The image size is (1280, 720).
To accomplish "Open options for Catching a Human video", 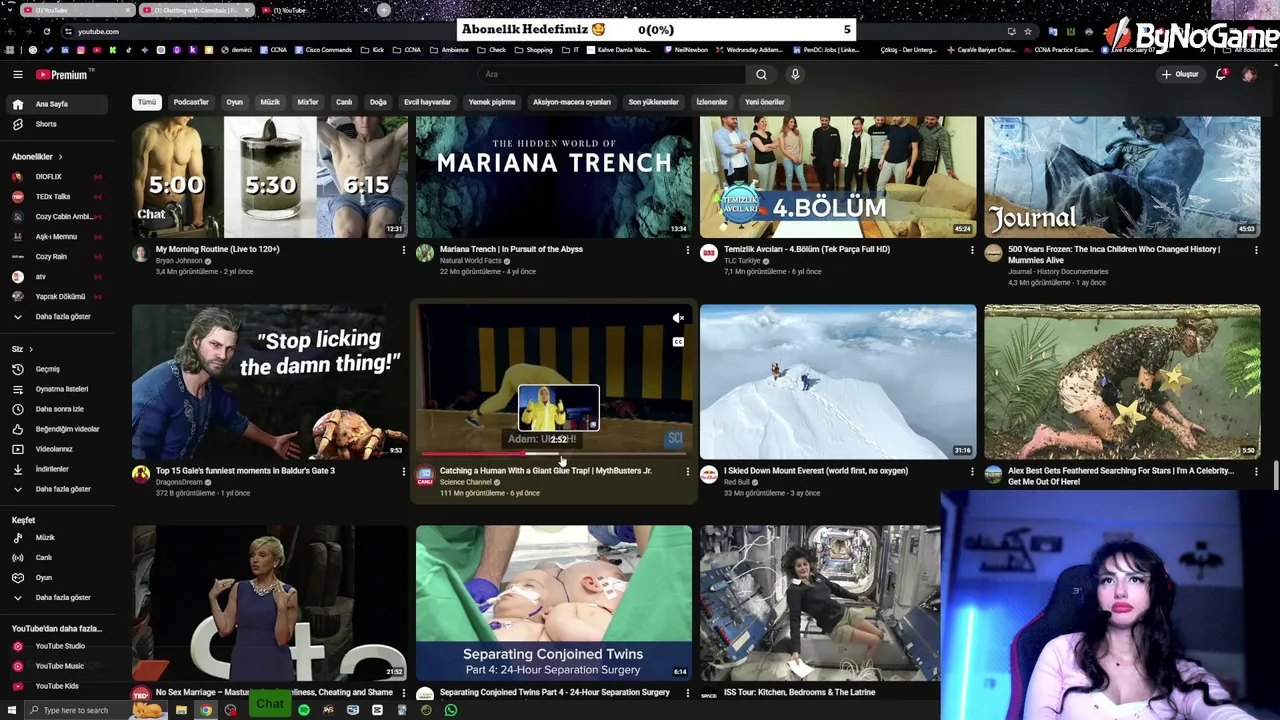I will (687, 471).
